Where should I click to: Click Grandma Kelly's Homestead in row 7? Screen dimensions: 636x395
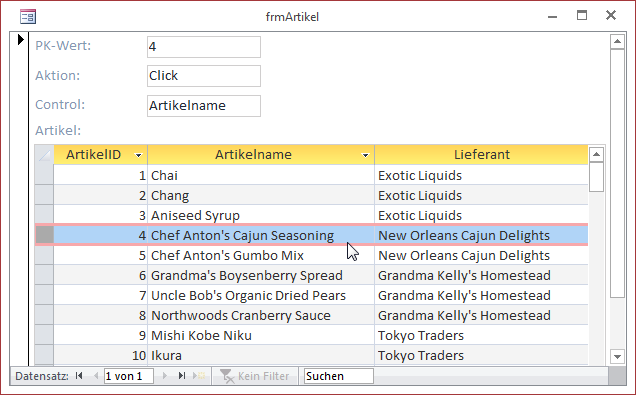(x=481, y=295)
